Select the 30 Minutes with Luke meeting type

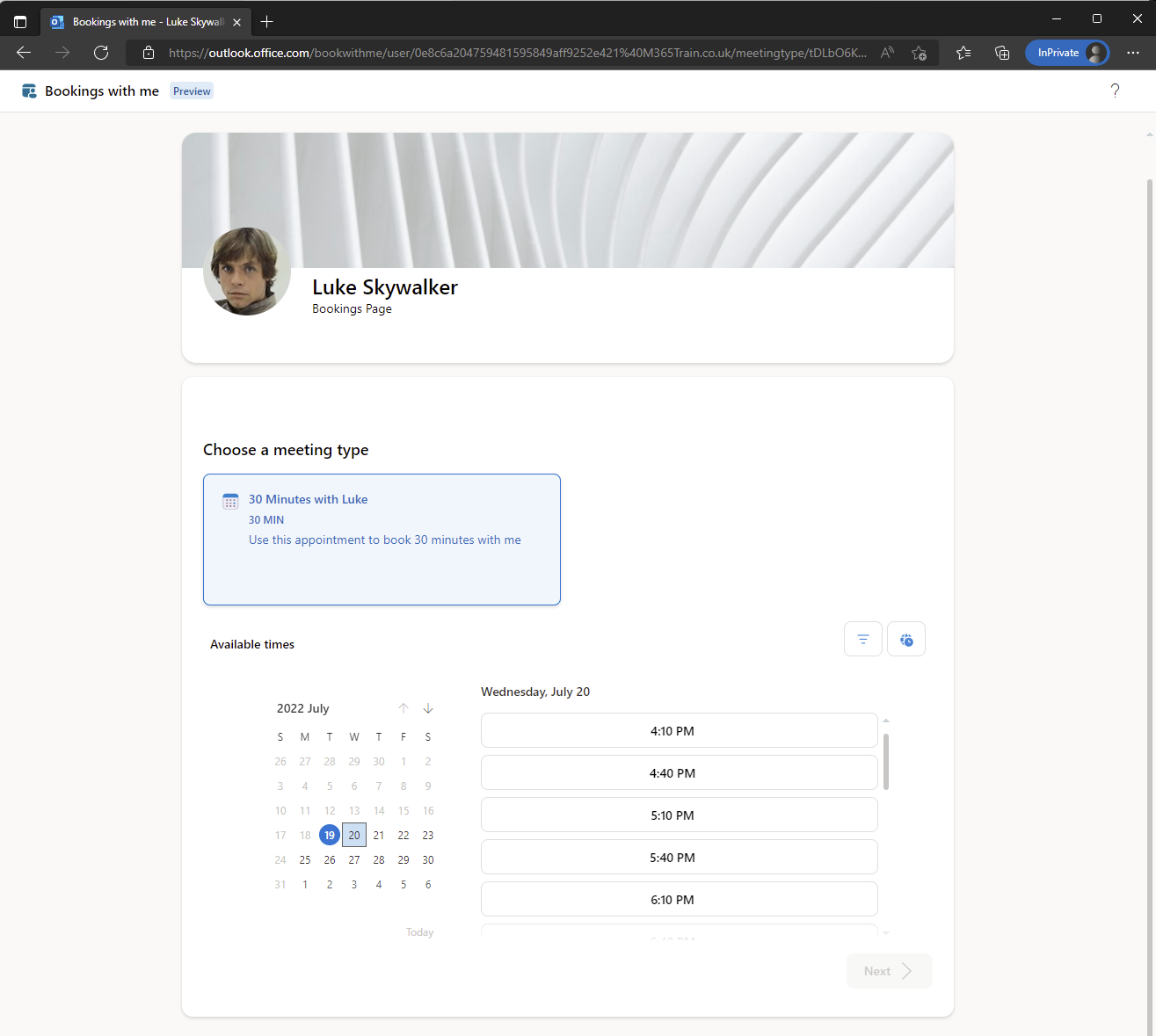[382, 539]
